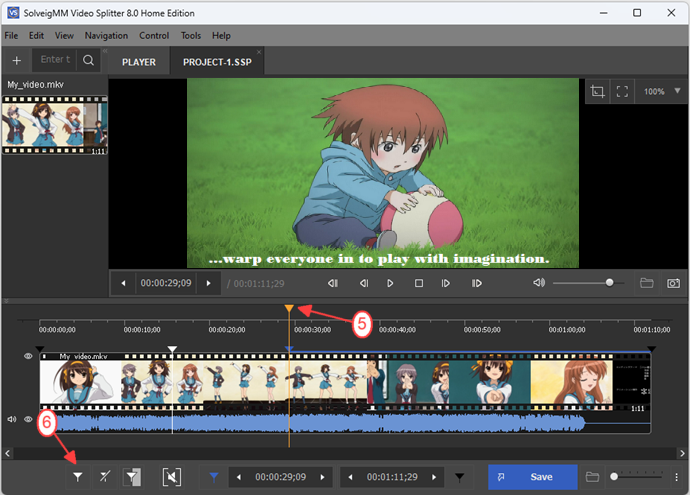The width and height of the screenshot is (690, 495).
Task: Jump to next key frame
Action: coord(477,283)
